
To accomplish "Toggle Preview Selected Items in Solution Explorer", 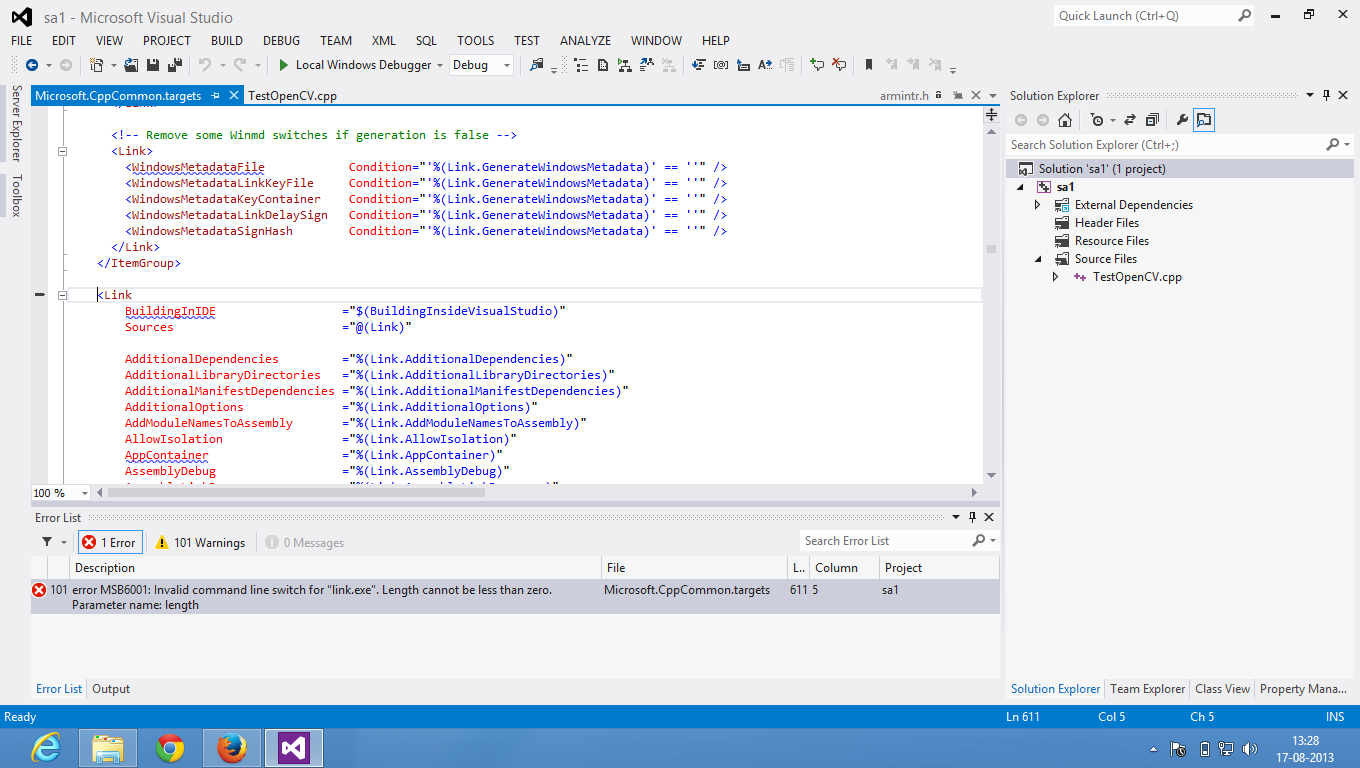I will (1204, 120).
